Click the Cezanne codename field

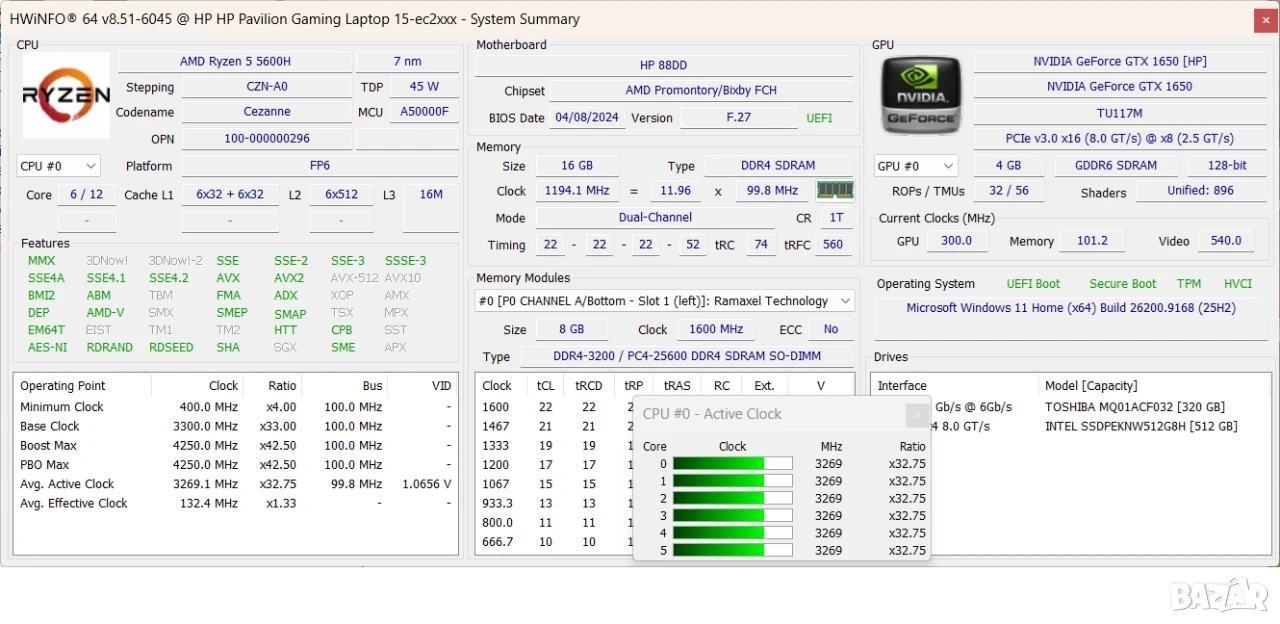point(267,112)
